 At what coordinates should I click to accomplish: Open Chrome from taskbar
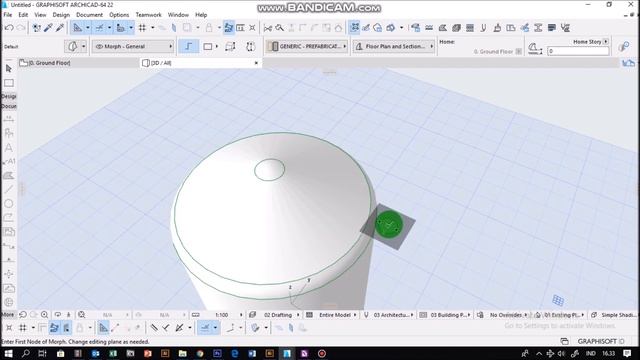tap(200, 353)
